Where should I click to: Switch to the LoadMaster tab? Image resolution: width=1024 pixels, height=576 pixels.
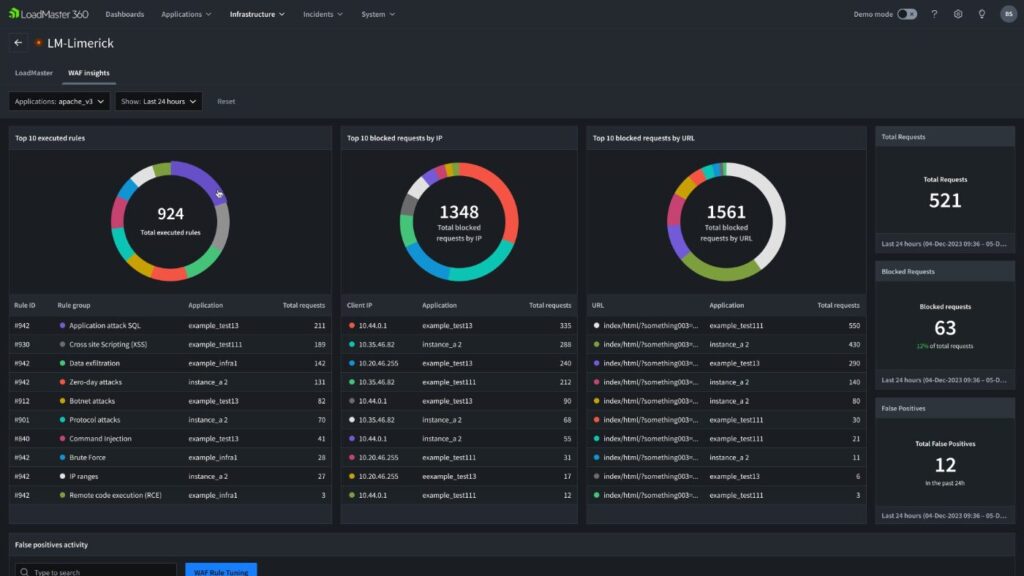pyautogui.click(x=34, y=73)
